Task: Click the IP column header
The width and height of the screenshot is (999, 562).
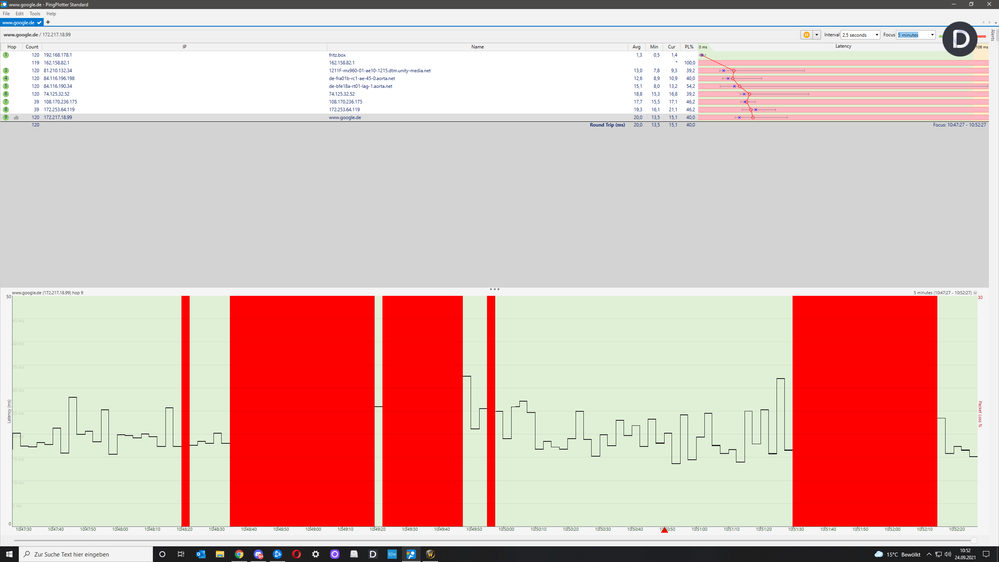Action: pos(184,47)
